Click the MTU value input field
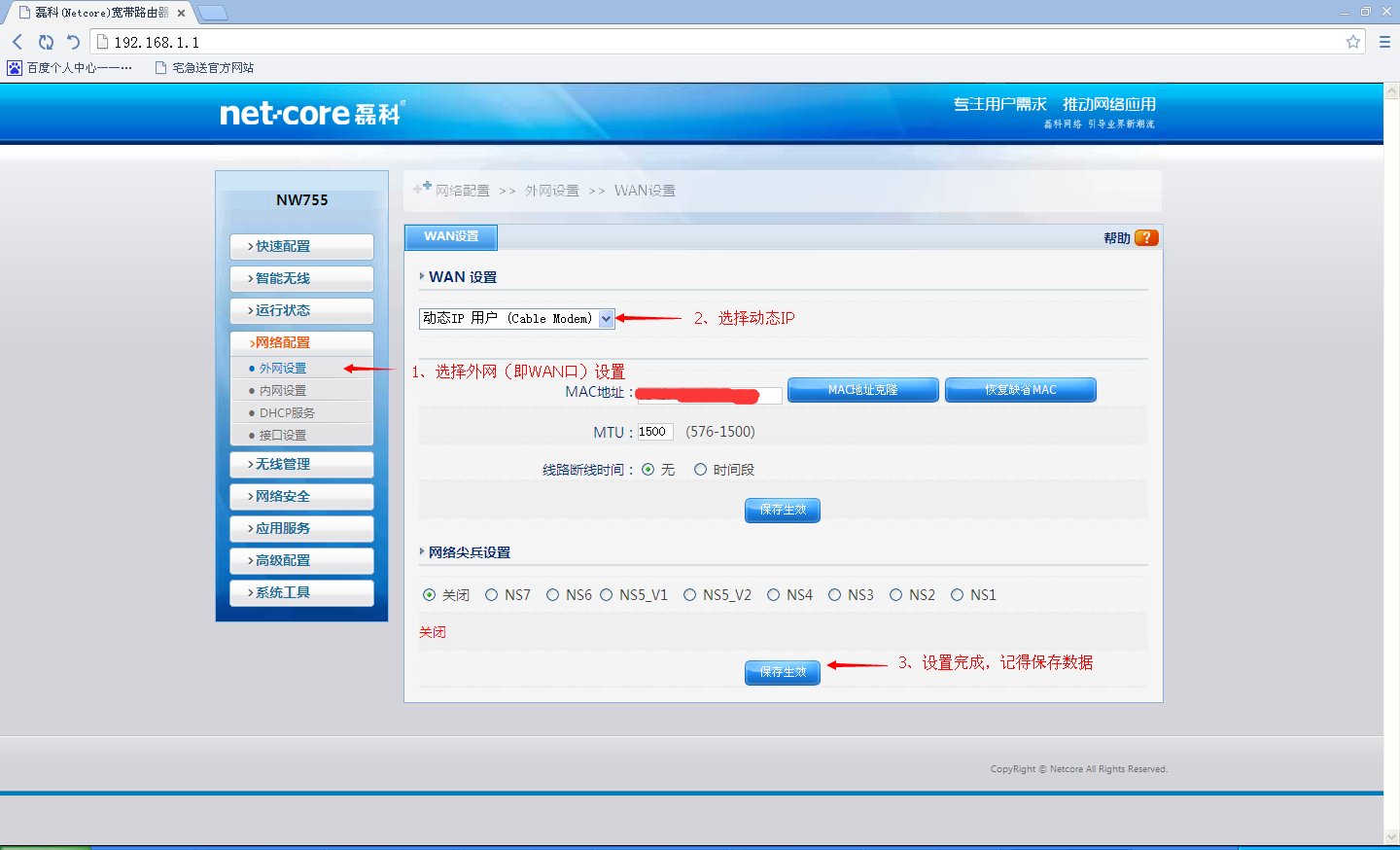Viewport: 1400px width, 850px height. (654, 432)
